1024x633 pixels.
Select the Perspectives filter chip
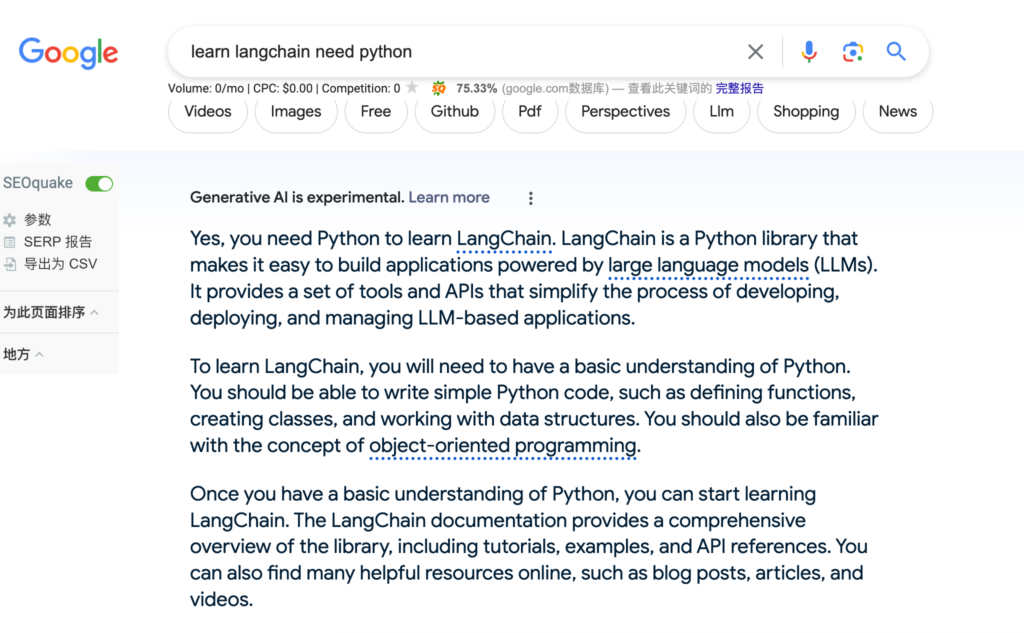click(626, 112)
